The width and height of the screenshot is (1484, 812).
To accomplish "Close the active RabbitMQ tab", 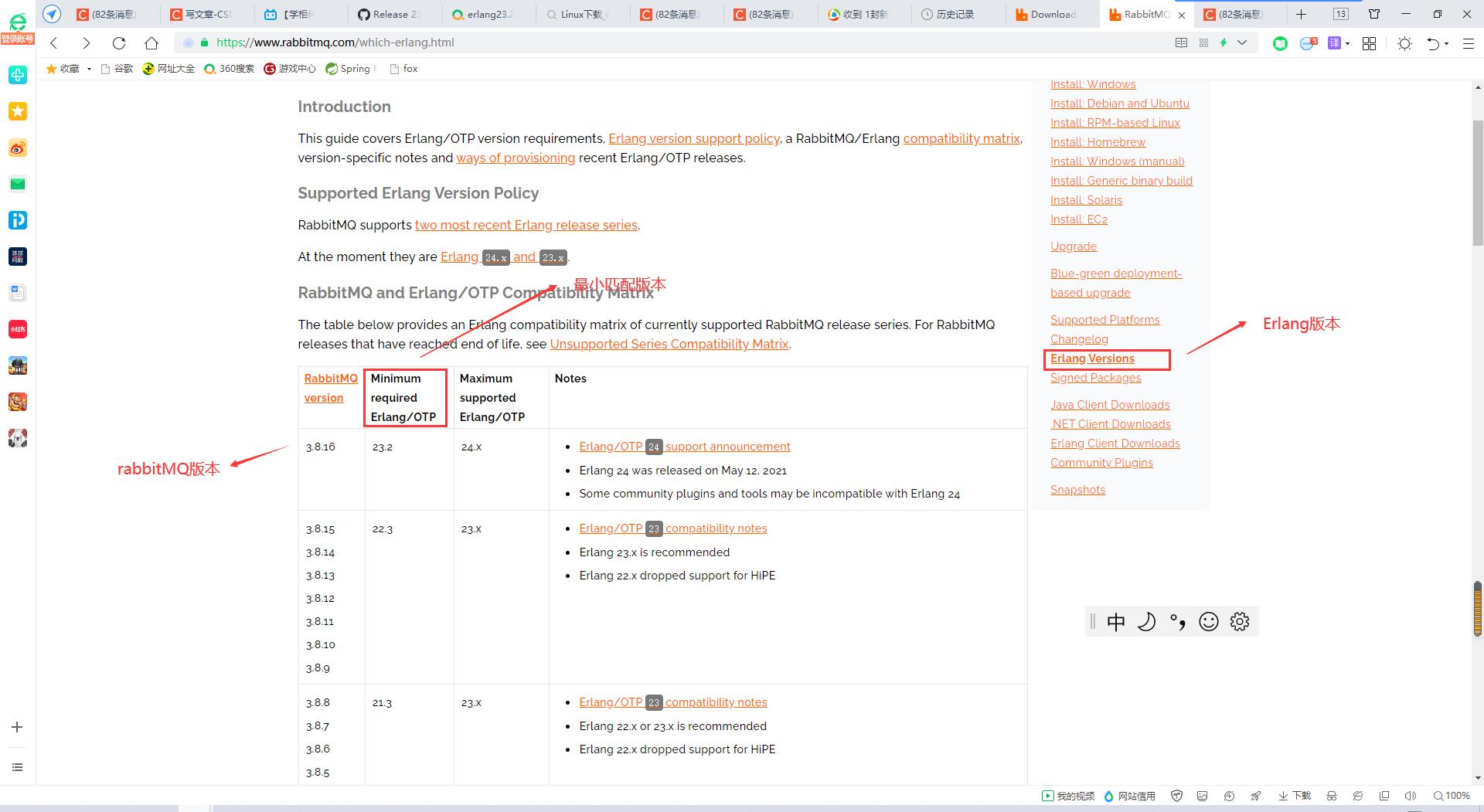I will point(1181,15).
